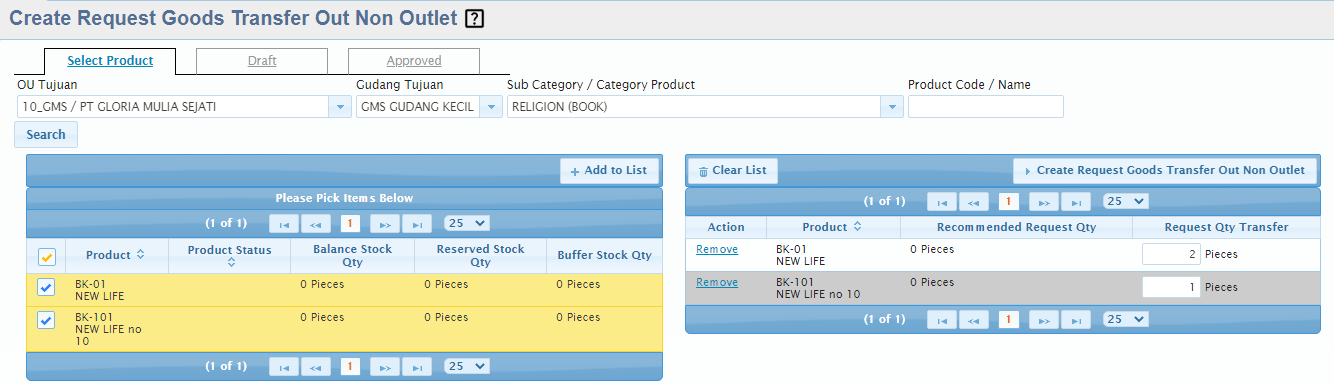Click previous page icon in right bottom paginator
The height and width of the screenshot is (384, 1334).
tap(974, 320)
